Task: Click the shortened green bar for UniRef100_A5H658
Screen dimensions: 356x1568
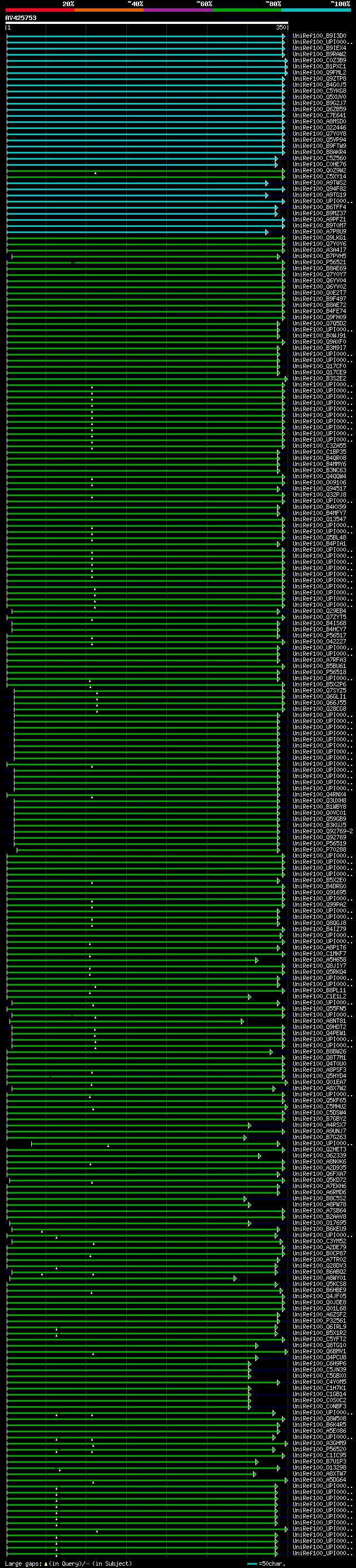Action: pos(132,960)
